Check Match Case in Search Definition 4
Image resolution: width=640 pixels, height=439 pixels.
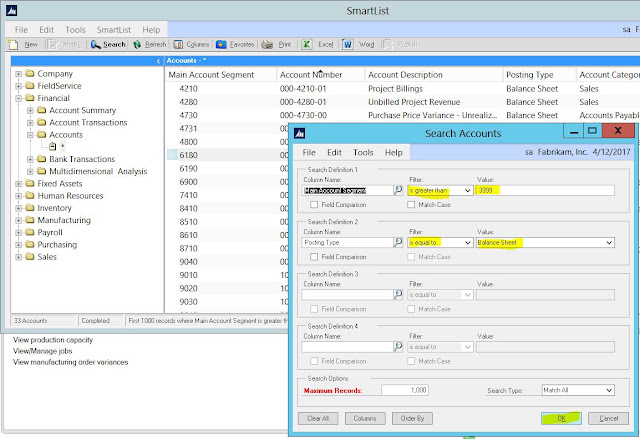[x=411, y=361]
